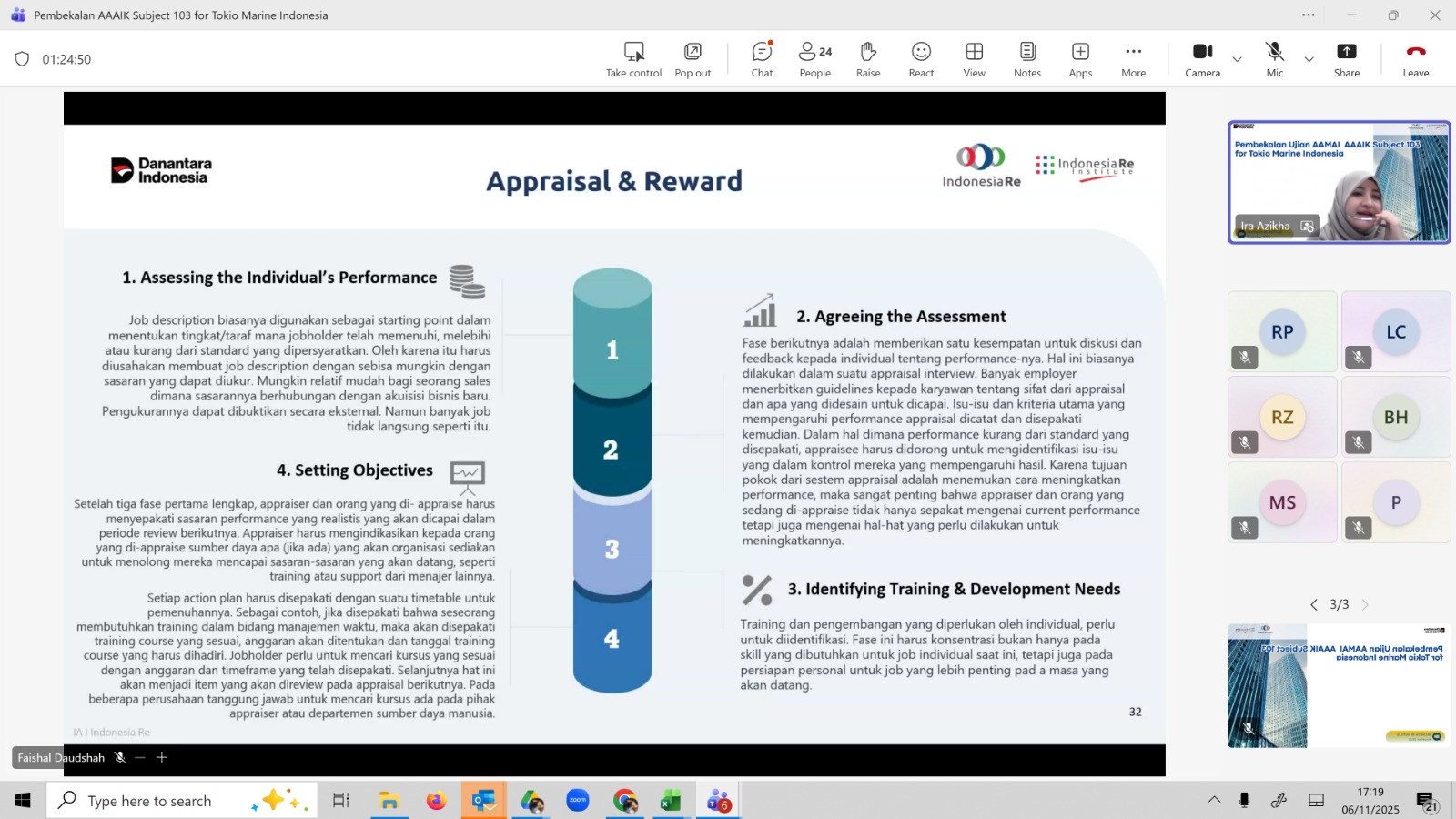This screenshot has width=1456, height=819.
Task: Open the More actions menu
Action: click(1133, 59)
